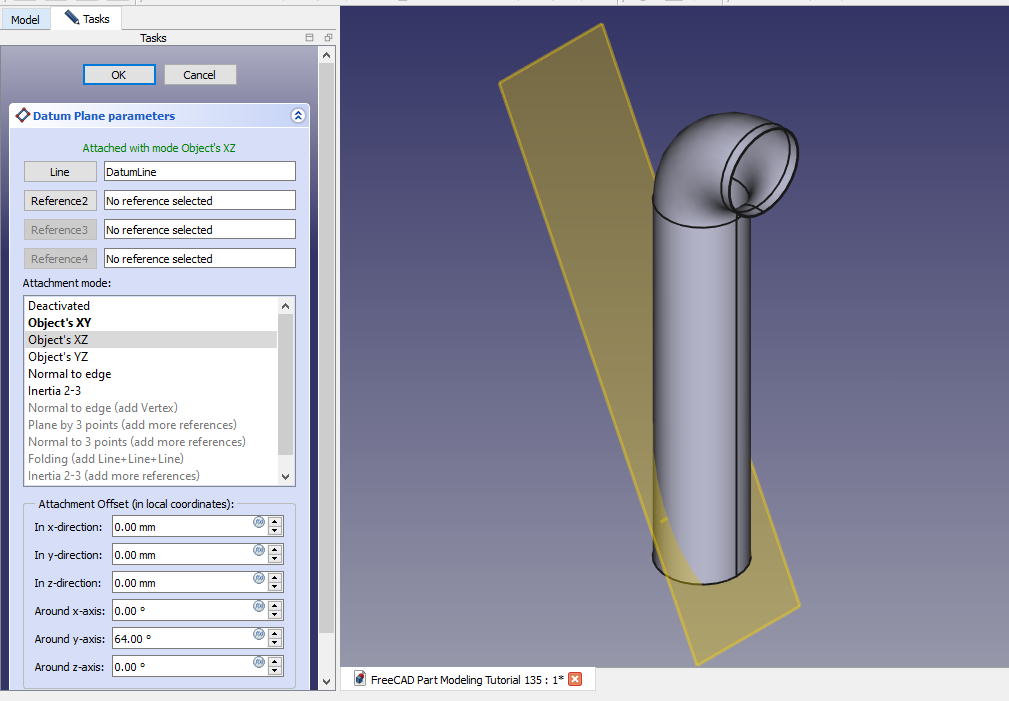Screen dimensions: 1009x701
Task: Click the Line reference button
Action: tap(60, 172)
